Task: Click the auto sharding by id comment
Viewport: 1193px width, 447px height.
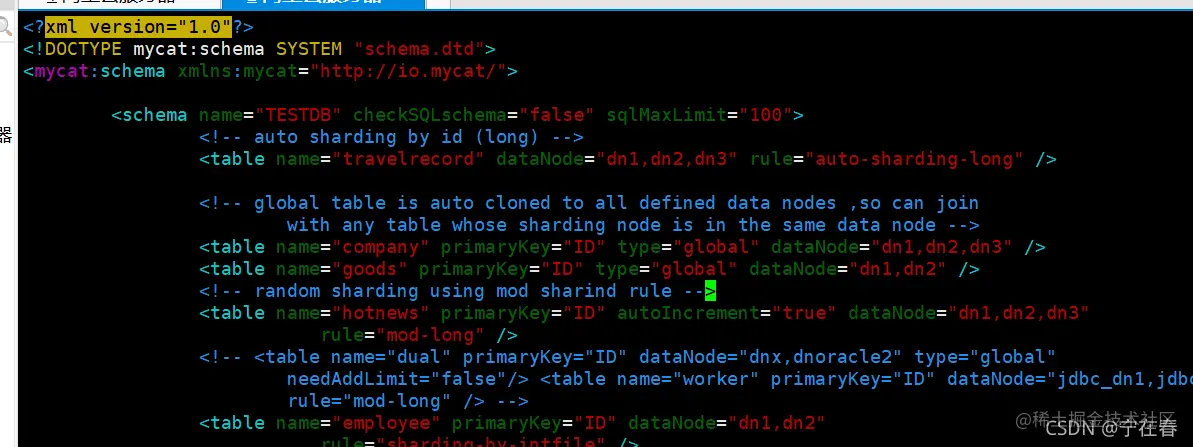Action: click(x=392, y=138)
